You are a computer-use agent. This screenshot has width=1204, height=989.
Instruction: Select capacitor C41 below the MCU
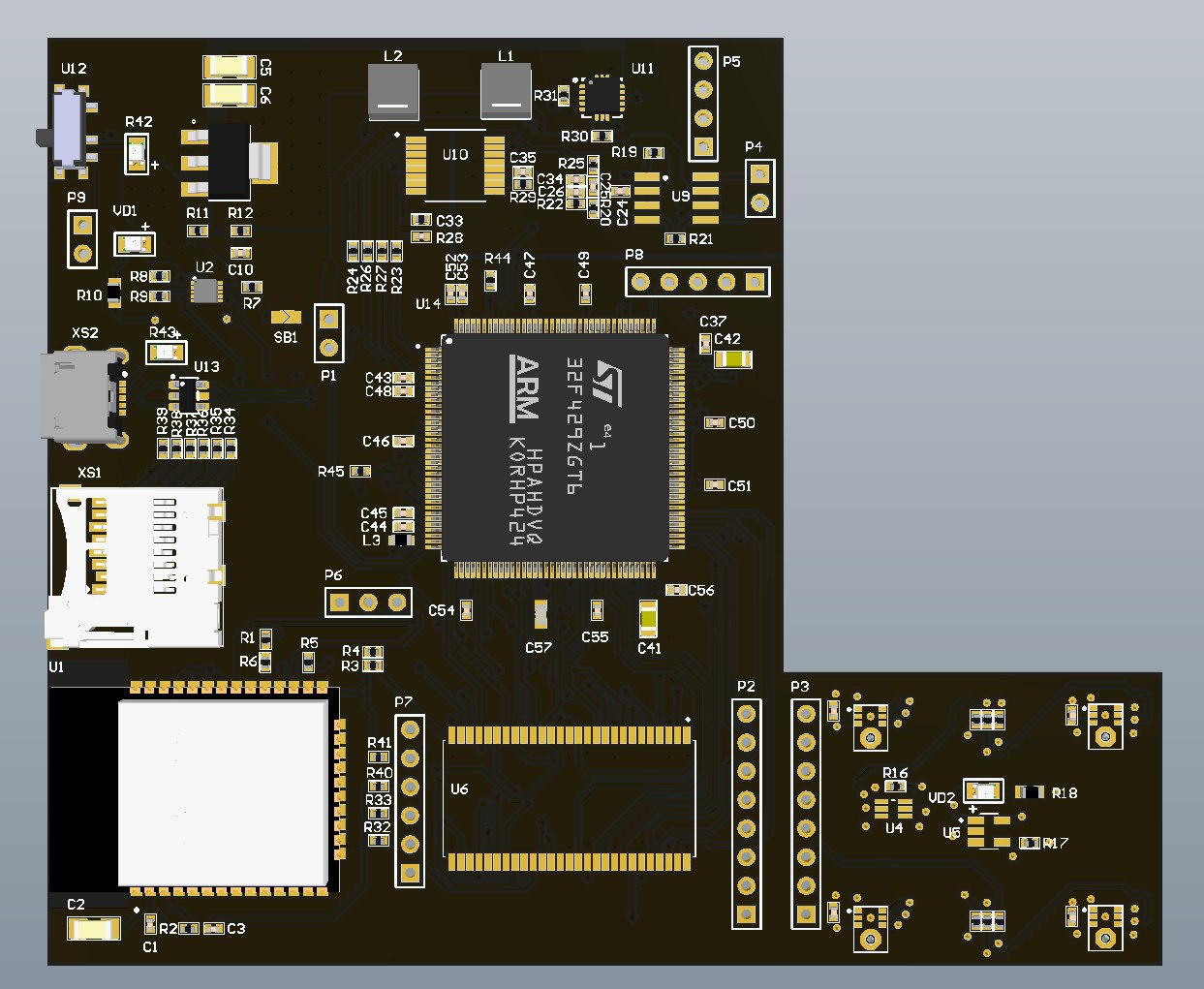649,618
